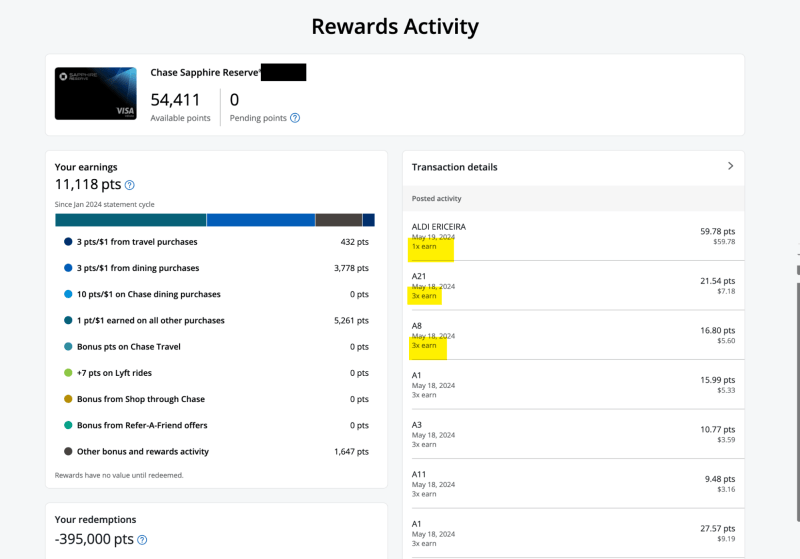Click the 15.99 pts amount
800x559 pixels.
pos(717,380)
